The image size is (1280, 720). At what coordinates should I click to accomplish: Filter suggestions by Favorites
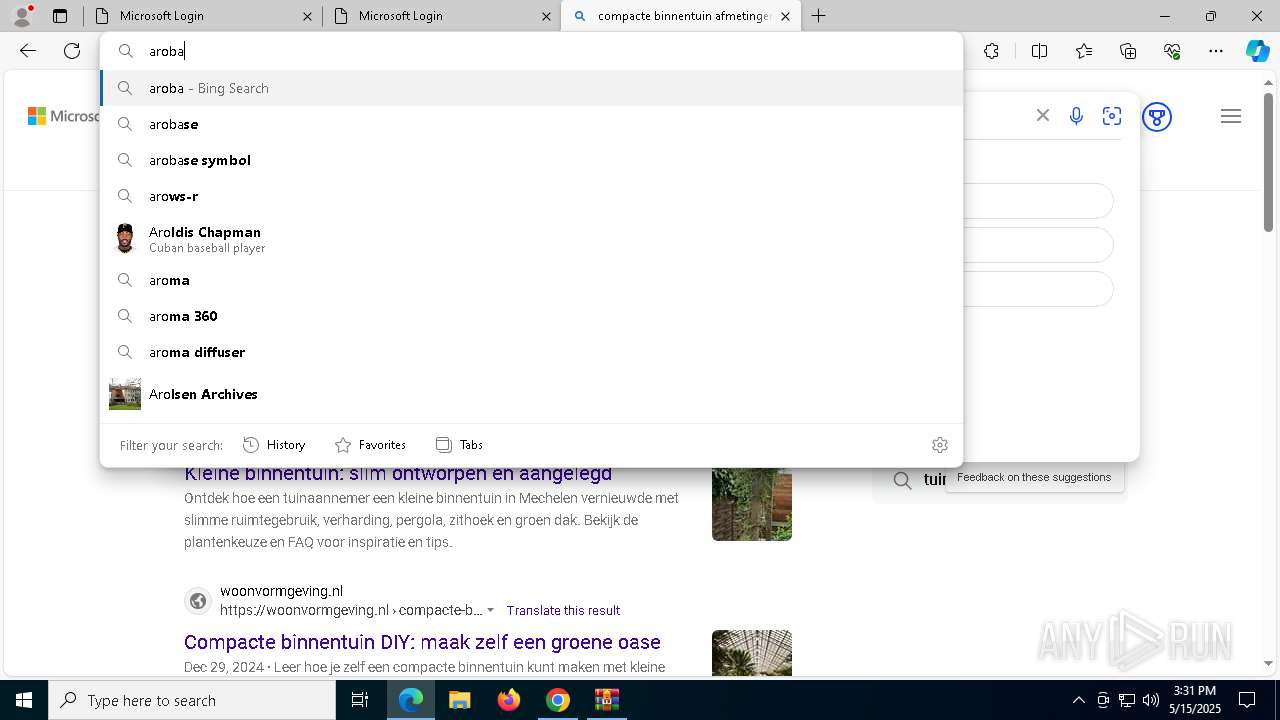pos(370,445)
